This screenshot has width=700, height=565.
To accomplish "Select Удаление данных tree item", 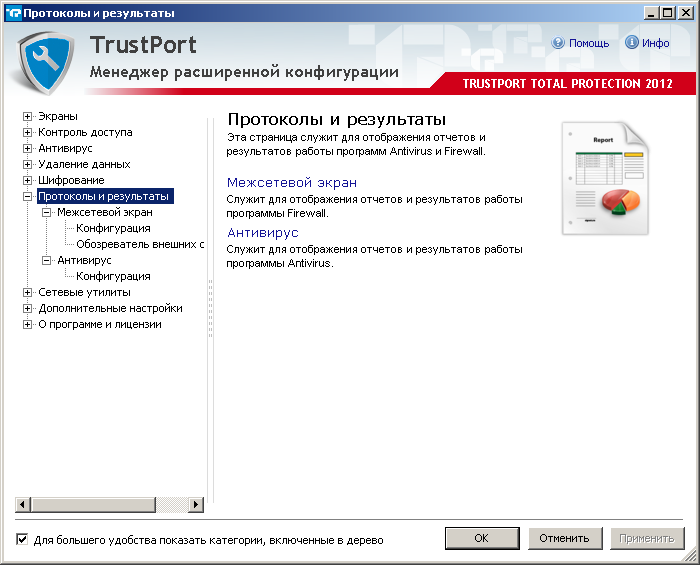I will click(x=84, y=164).
